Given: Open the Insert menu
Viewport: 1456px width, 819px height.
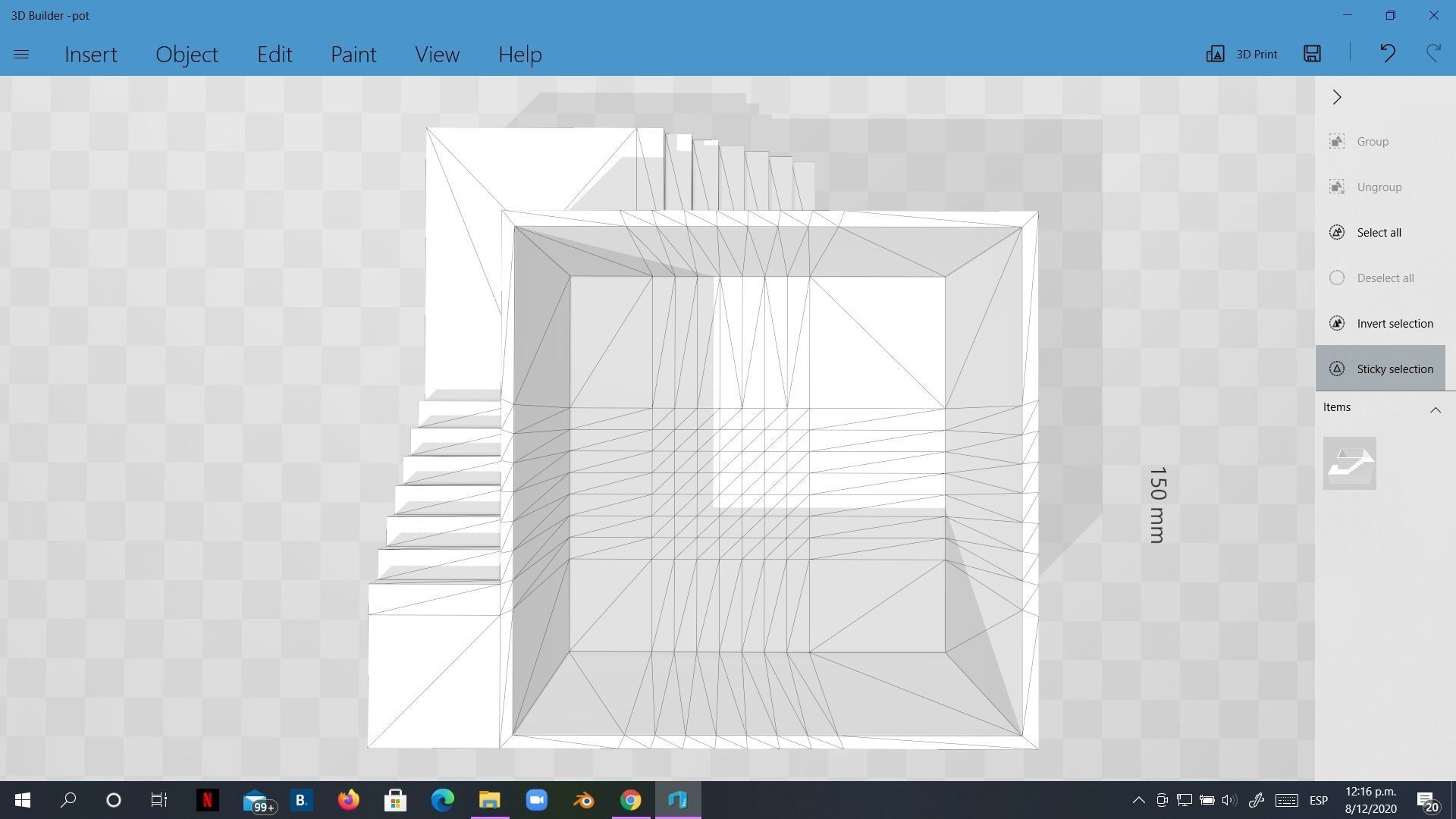Looking at the screenshot, I should [91, 55].
